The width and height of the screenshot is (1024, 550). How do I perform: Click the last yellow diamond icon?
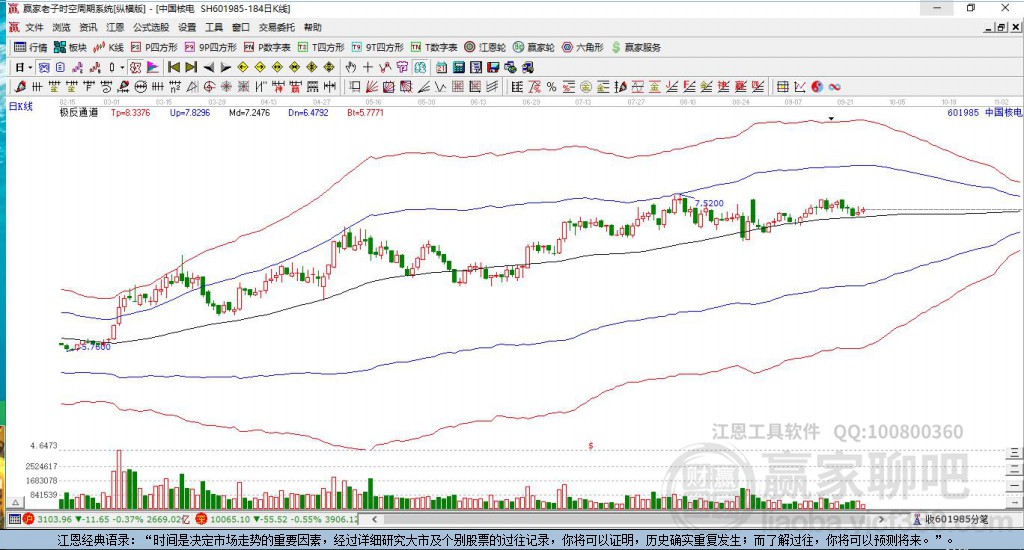point(328,67)
